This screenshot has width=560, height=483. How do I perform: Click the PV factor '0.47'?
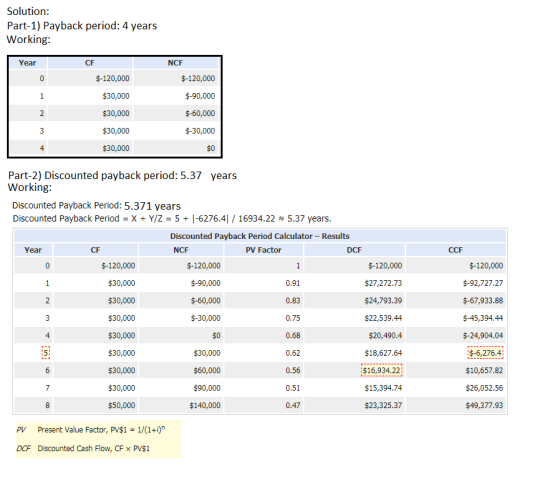point(292,405)
